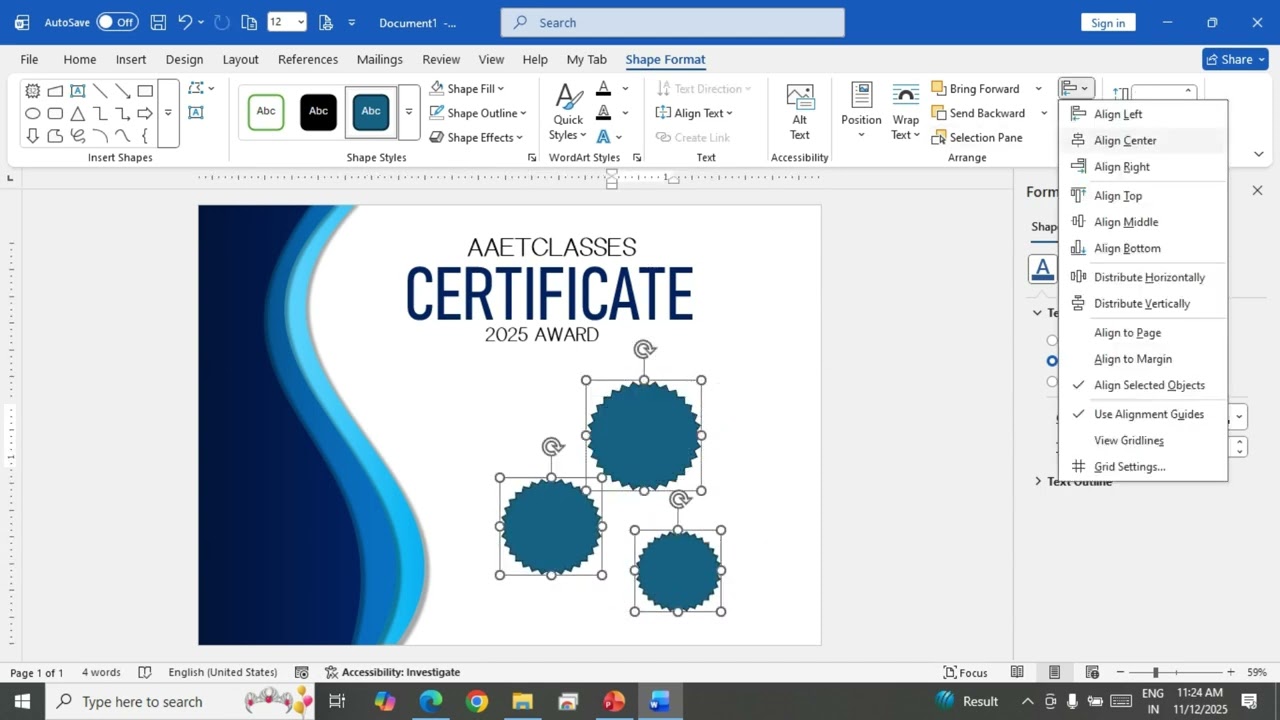1280x720 pixels.
Task: Click the Distribute Vertically icon
Action: (1078, 303)
